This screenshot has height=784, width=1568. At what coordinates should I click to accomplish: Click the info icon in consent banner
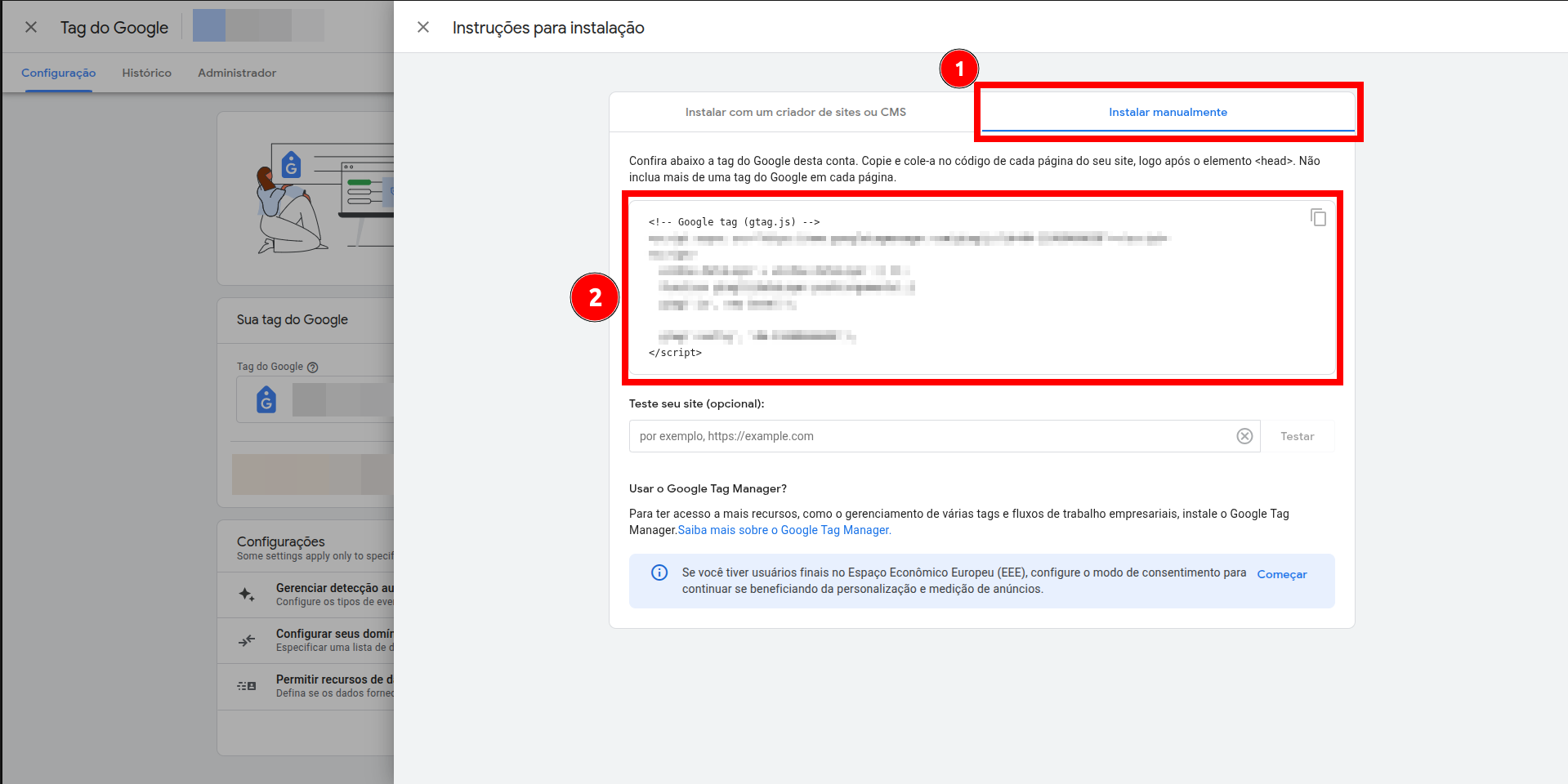click(x=659, y=572)
